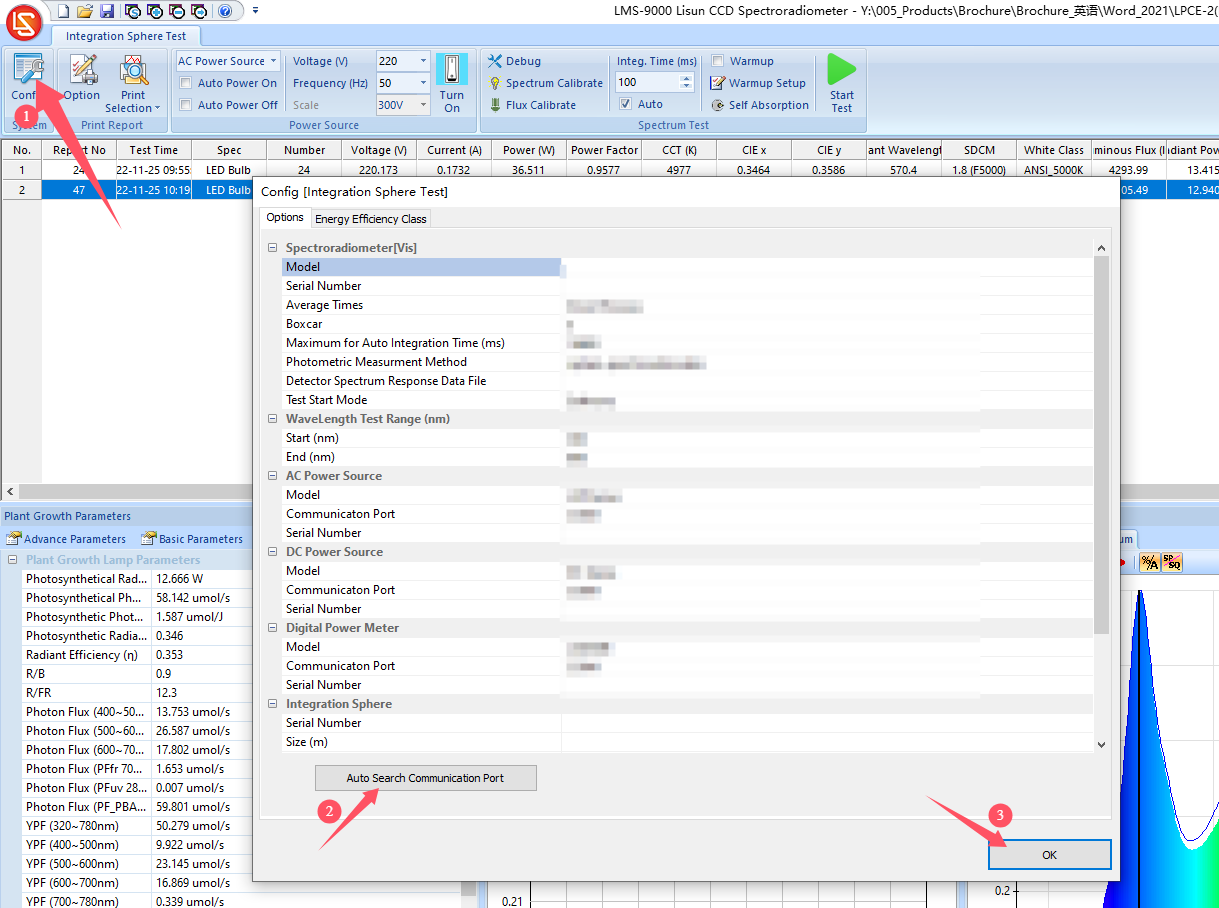Viewport: 1219px width, 908px height.
Task: Run Flux Calibrate
Action: 532,105
